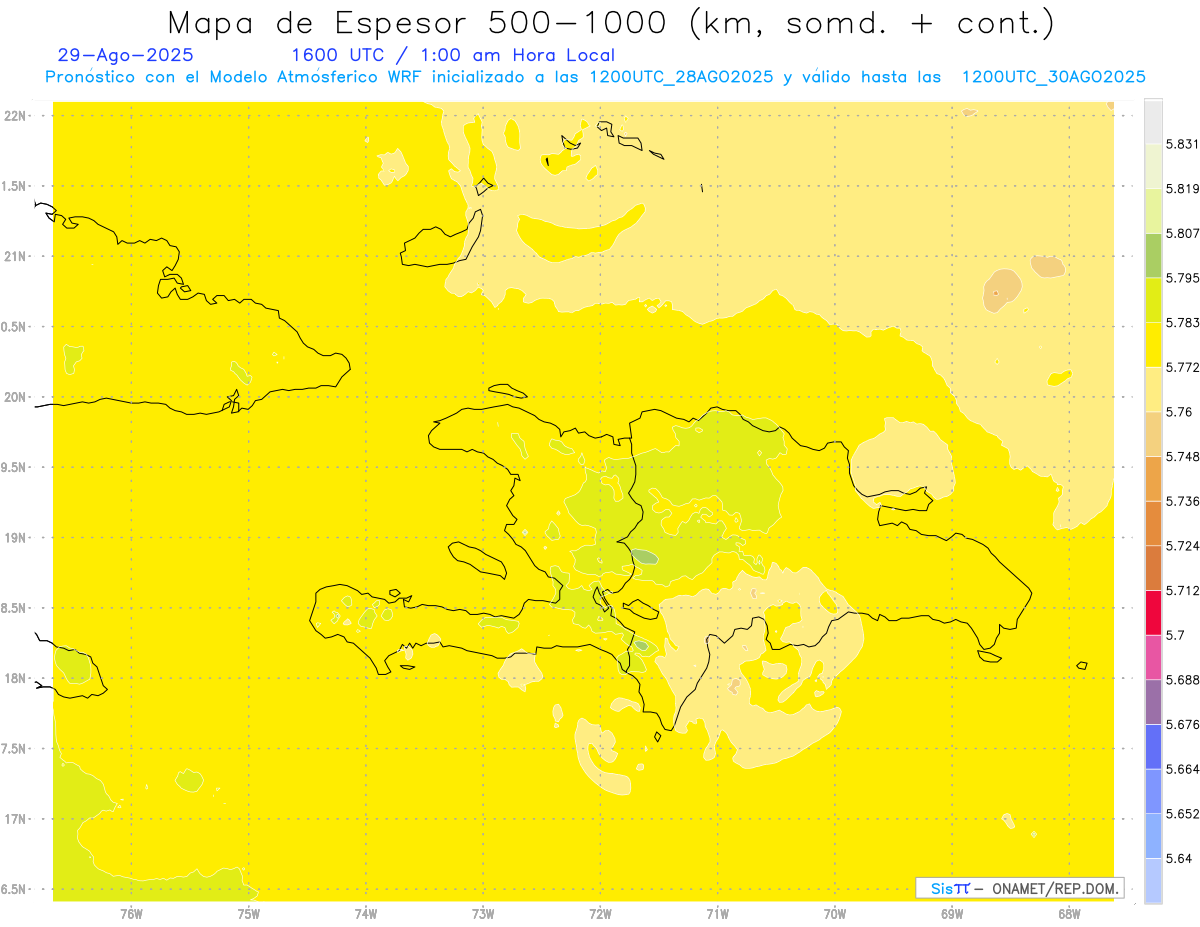Click the colorbar value 5.772

click(x=1183, y=367)
